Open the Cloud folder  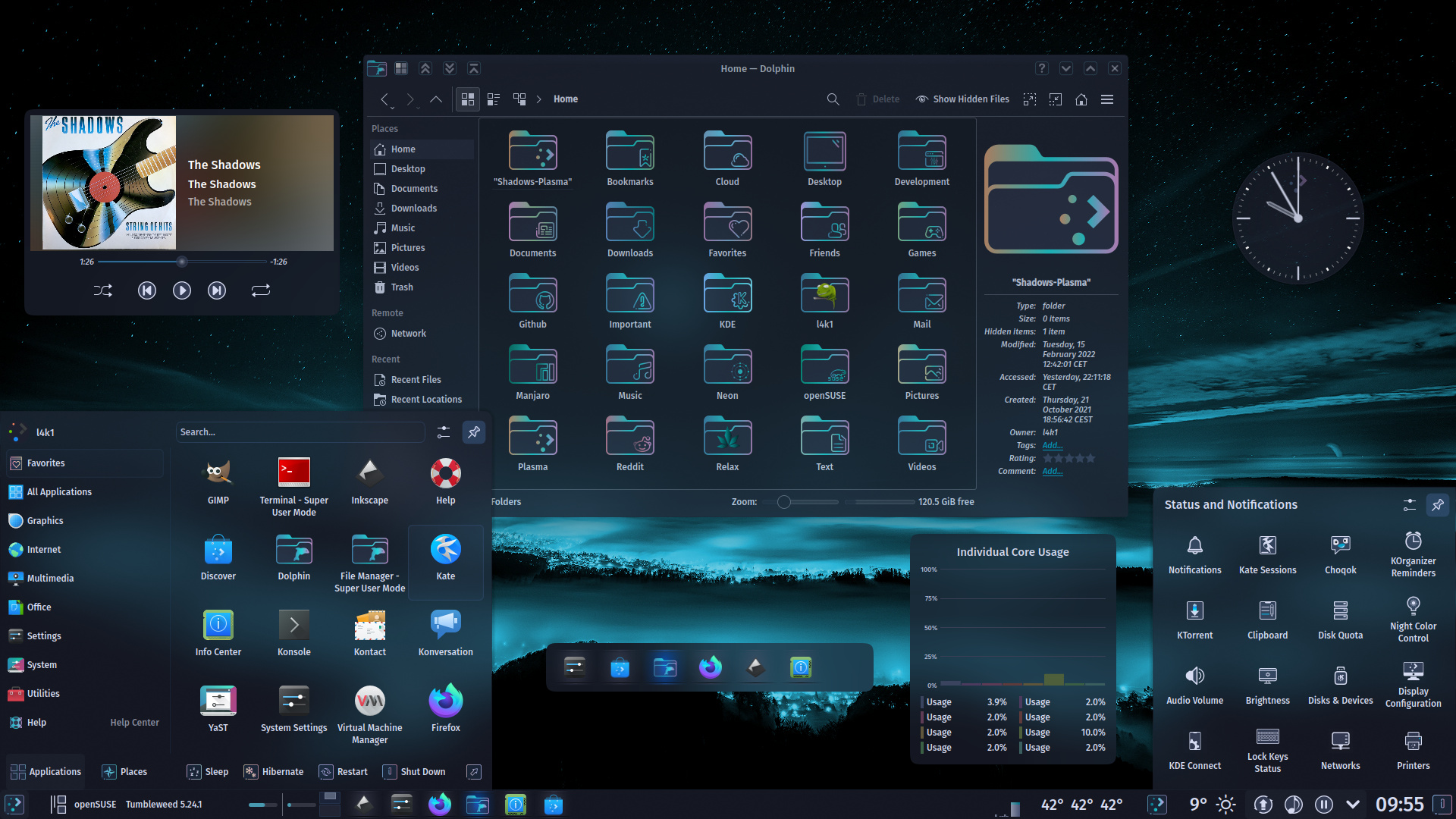(x=727, y=159)
